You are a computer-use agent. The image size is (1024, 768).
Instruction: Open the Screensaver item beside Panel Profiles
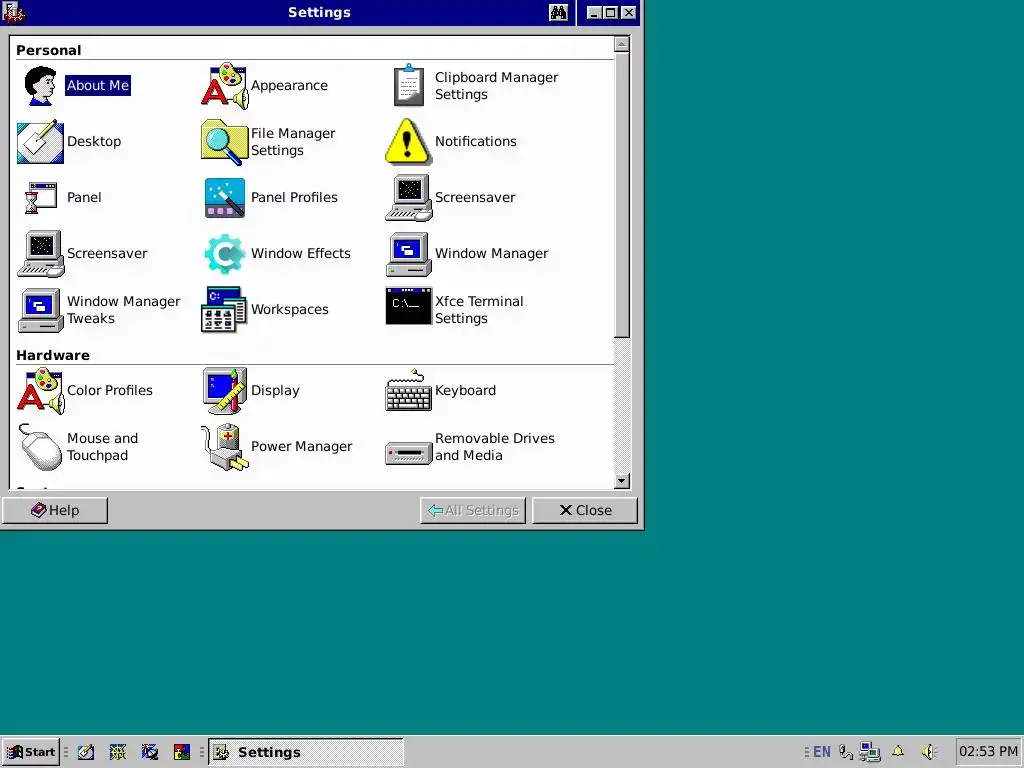pyautogui.click(x=451, y=198)
